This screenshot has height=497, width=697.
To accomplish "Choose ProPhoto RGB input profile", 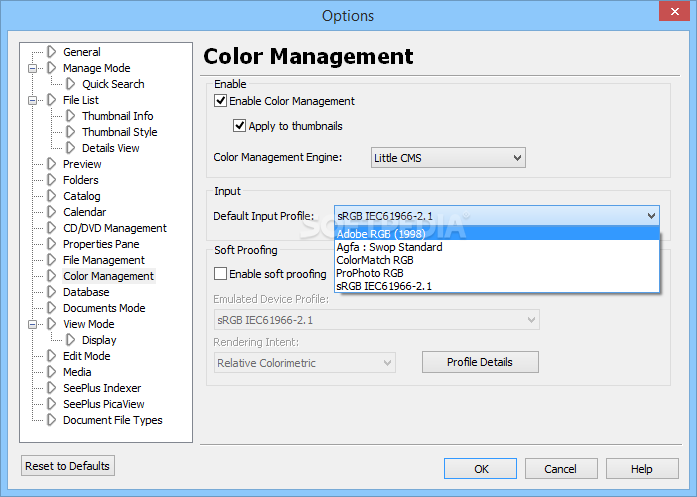I will pos(370,273).
